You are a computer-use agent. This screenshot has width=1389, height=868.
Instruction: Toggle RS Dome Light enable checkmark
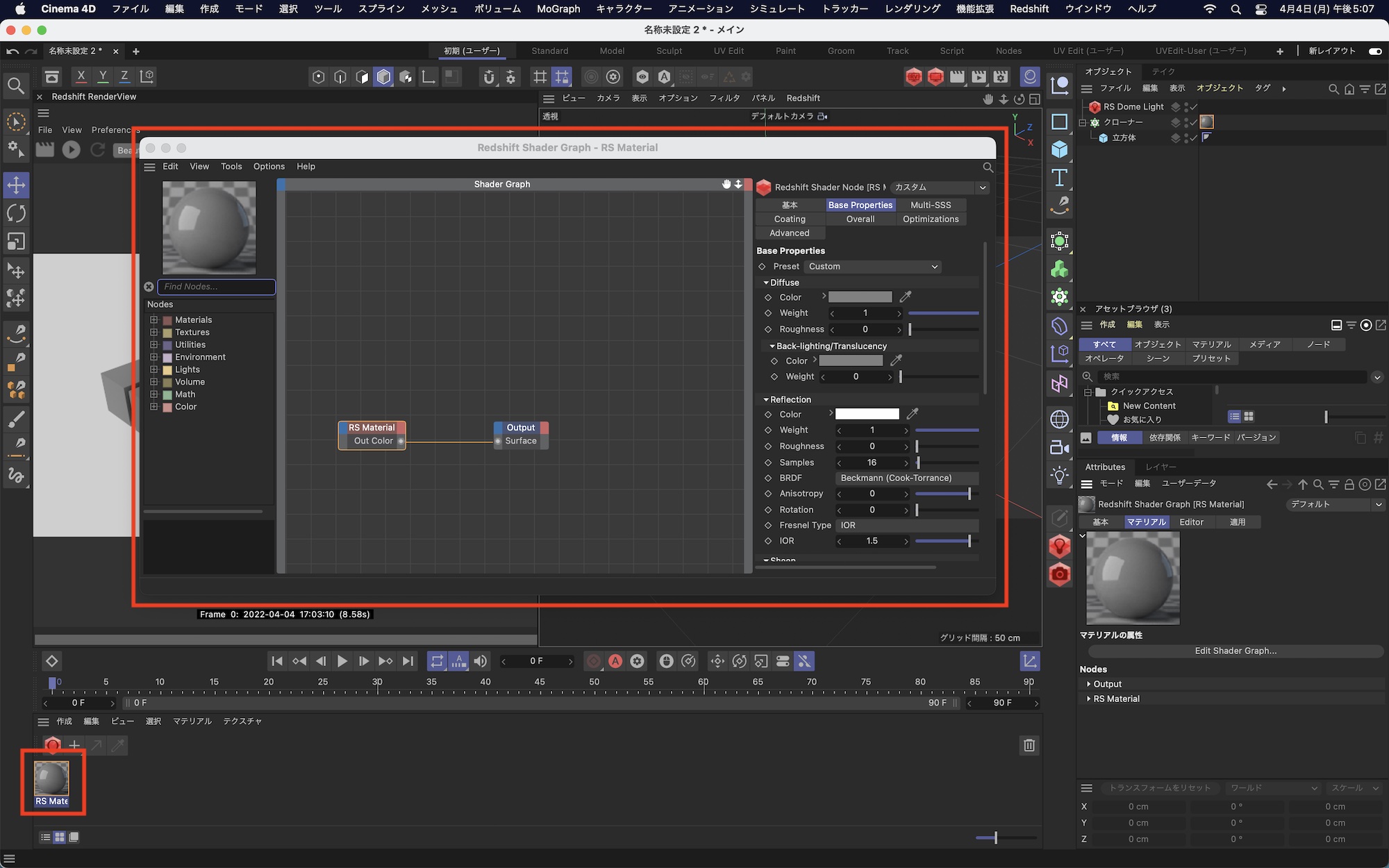click(x=1192, y=107)
